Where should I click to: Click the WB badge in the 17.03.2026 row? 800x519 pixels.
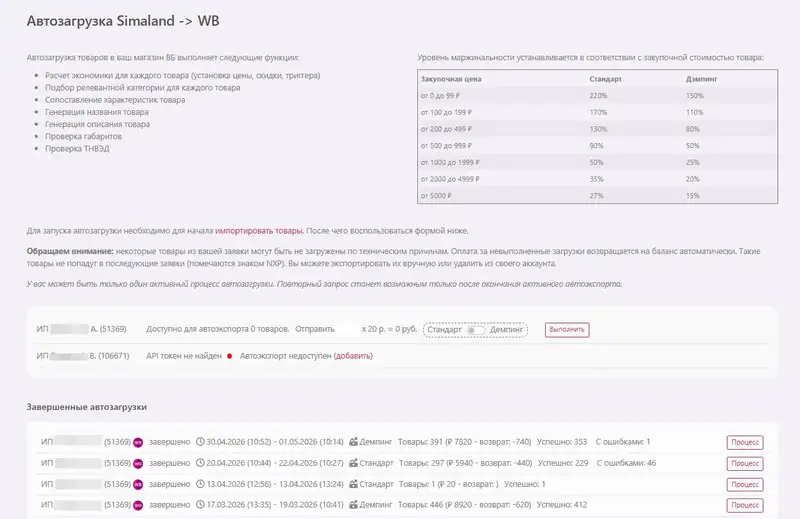click(x=138, y=505)
